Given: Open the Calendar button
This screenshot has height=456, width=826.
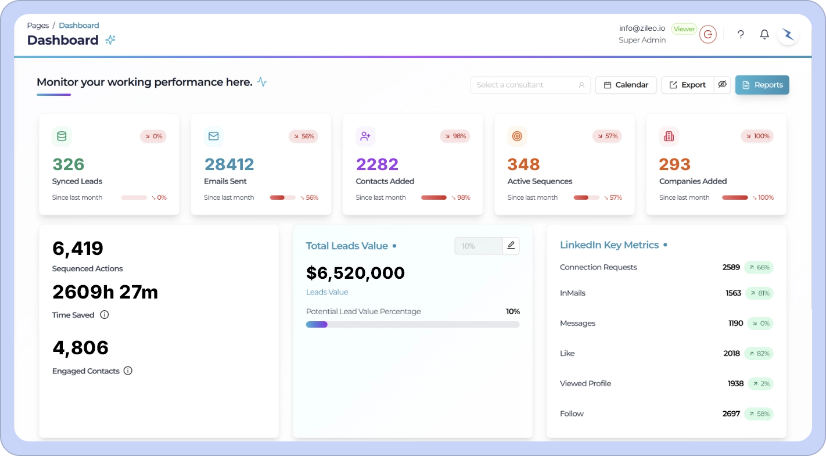Looking at the screenshot, I should tap(626, 85).
